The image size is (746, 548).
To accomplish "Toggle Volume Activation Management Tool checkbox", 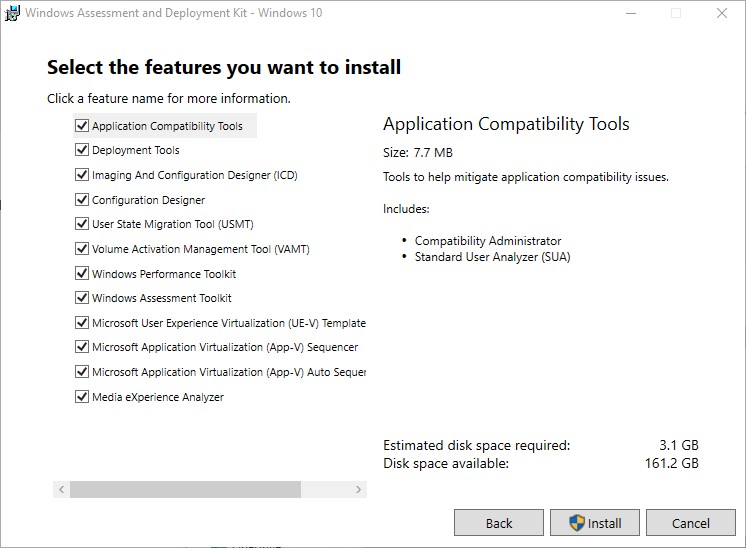I will (x=82, y=249).
